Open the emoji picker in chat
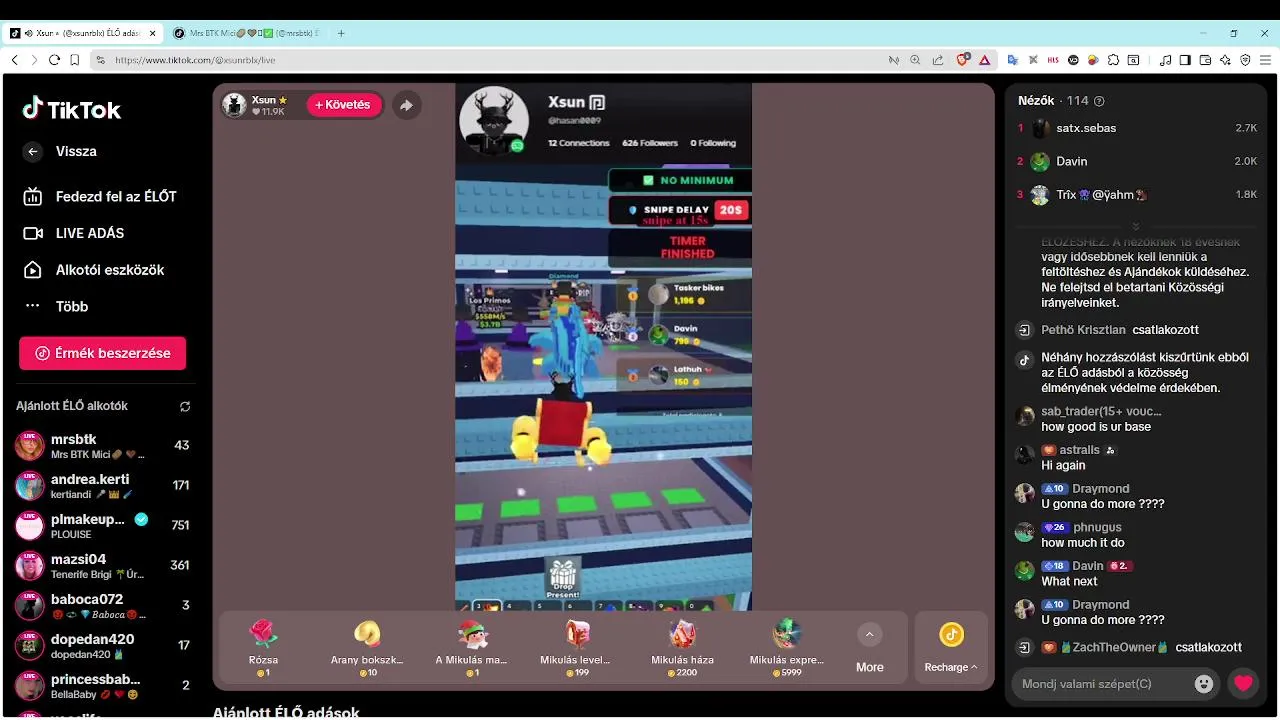This screenshot has width=1280, height=720. click(x=1204, y=684)
